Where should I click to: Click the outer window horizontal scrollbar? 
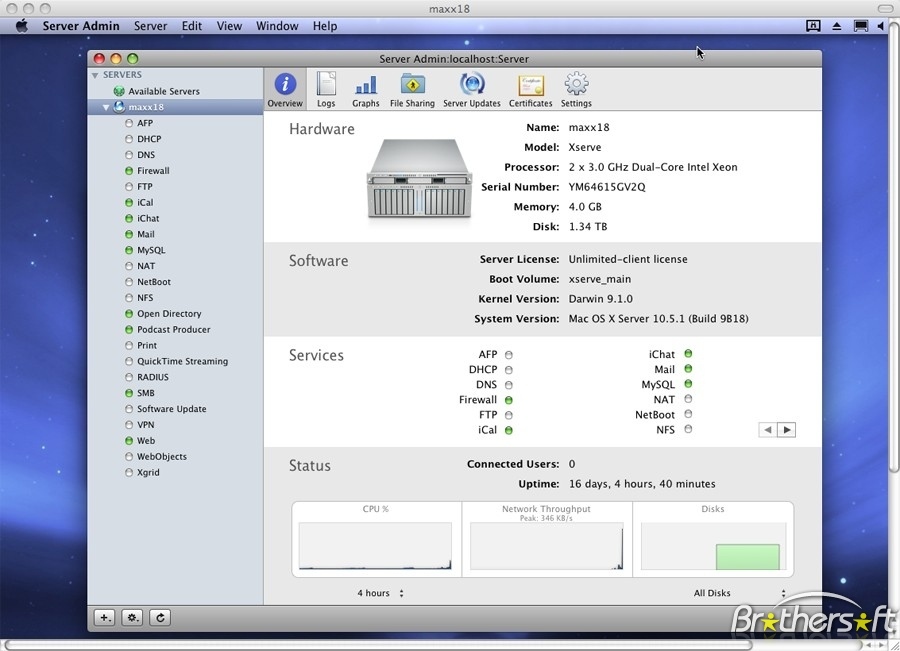pos(379,645)
